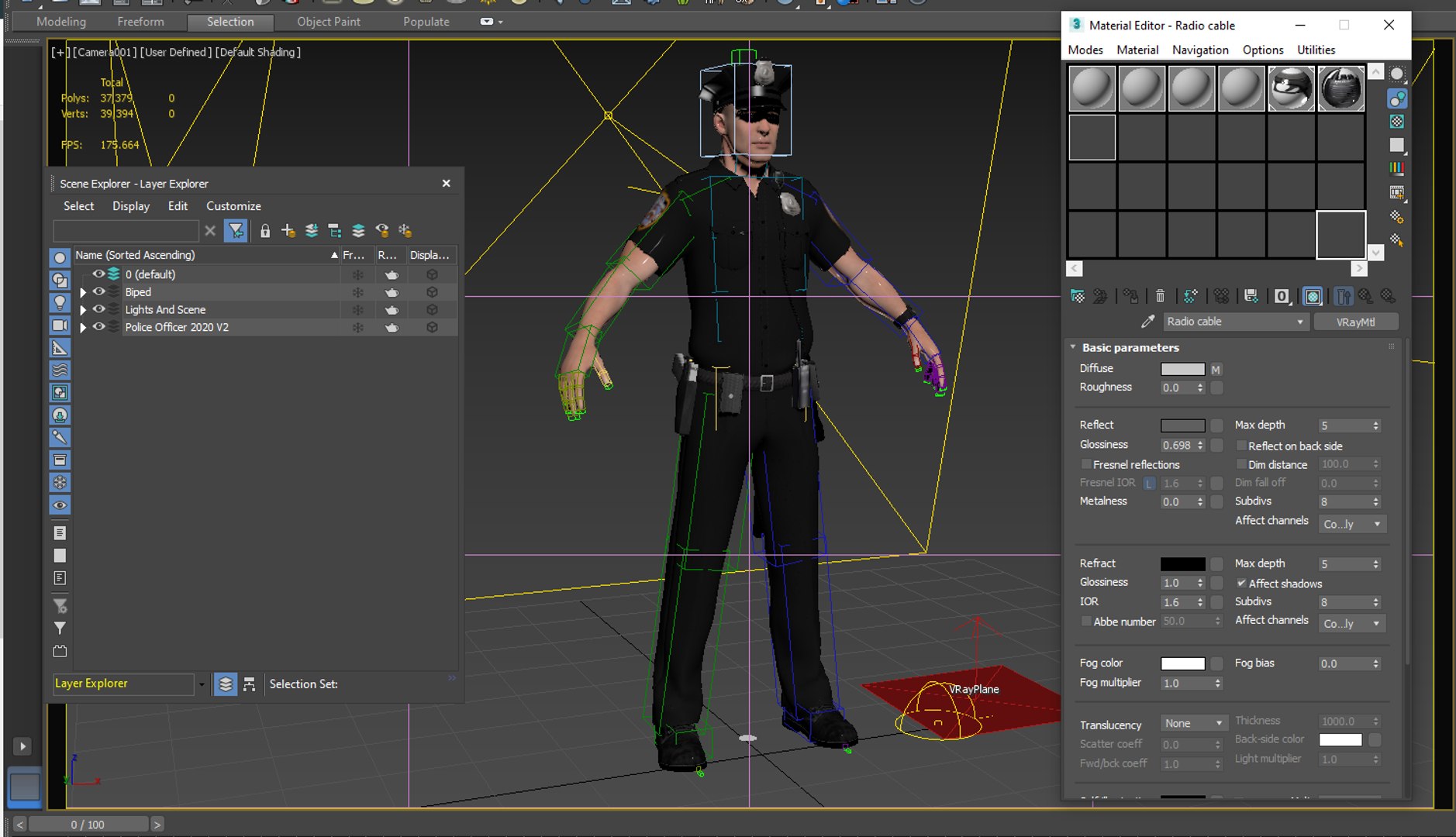Image resolution: width=1456 pixels, height=837 pixels.
Task: Click the Diffuse color swatch
Action: point(1182,369)
